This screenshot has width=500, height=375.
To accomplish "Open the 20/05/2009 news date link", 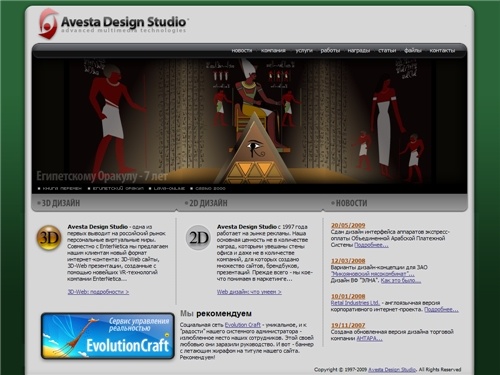I will pyautogui.click(x=348, y=225).
